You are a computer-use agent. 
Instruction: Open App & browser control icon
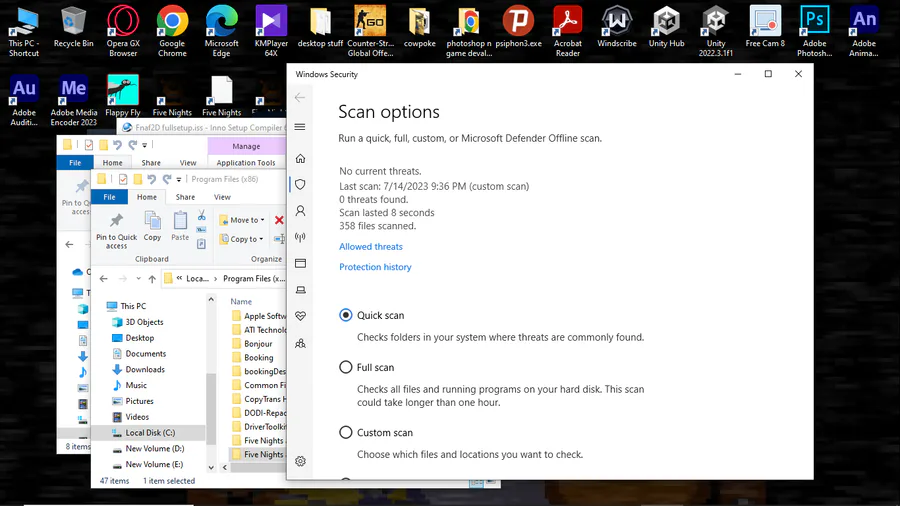click(x=300, y=263)
